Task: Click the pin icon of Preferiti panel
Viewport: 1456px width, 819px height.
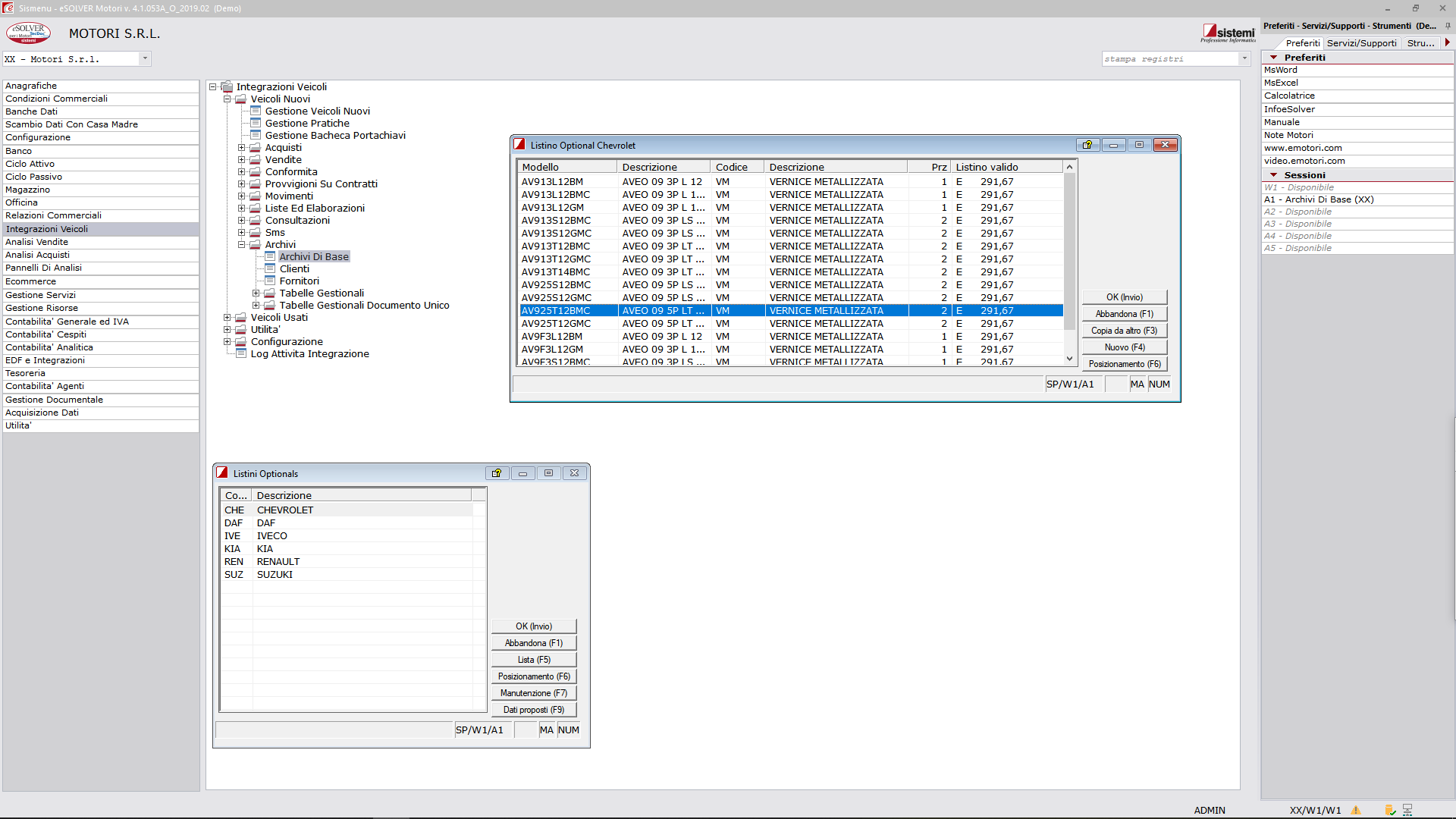Action: tap(1448, 26)
